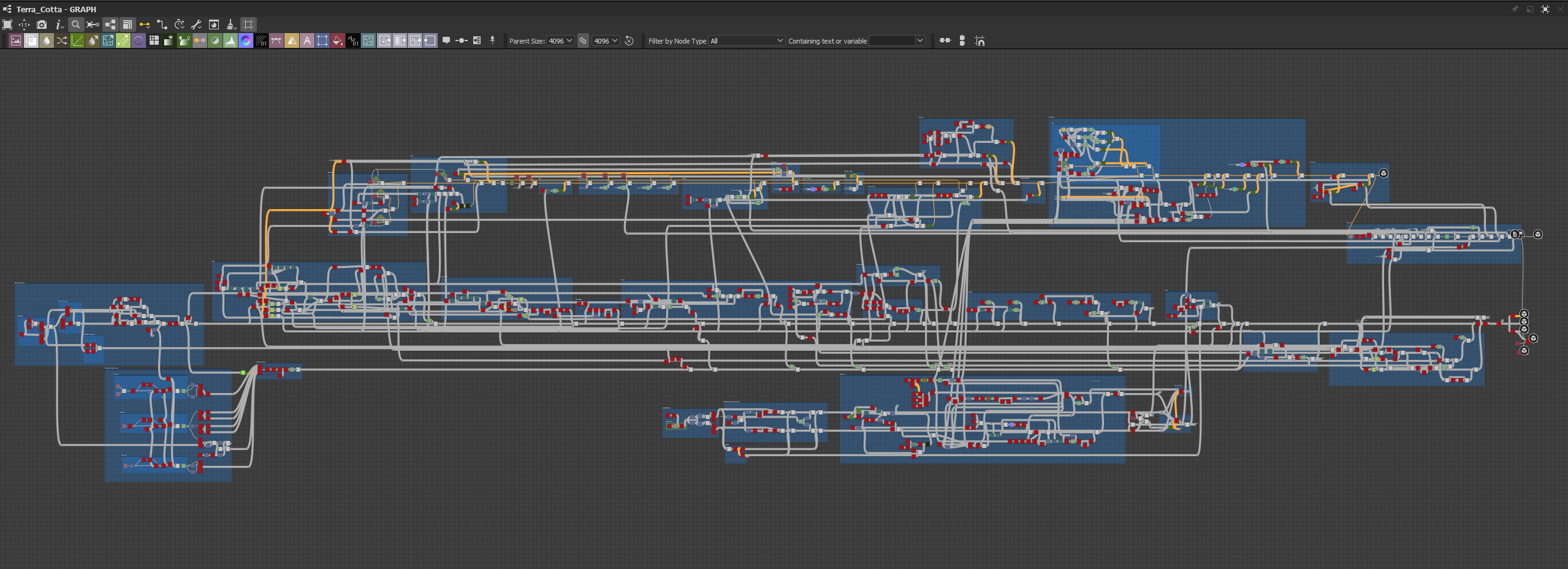Viewport: 1568px width, 569px height.
Task: Toggle the snapping magnet icon
Action: tap(980, 41)
